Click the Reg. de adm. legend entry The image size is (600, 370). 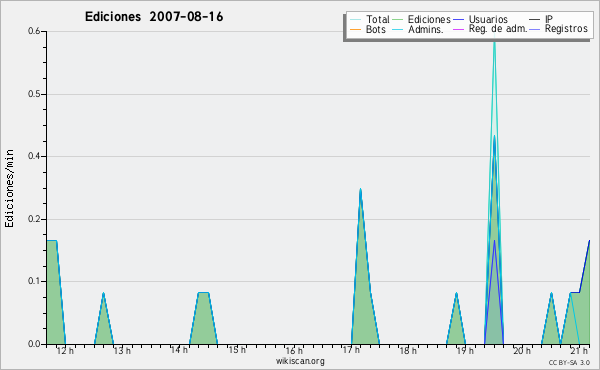[x=498, y=29]
